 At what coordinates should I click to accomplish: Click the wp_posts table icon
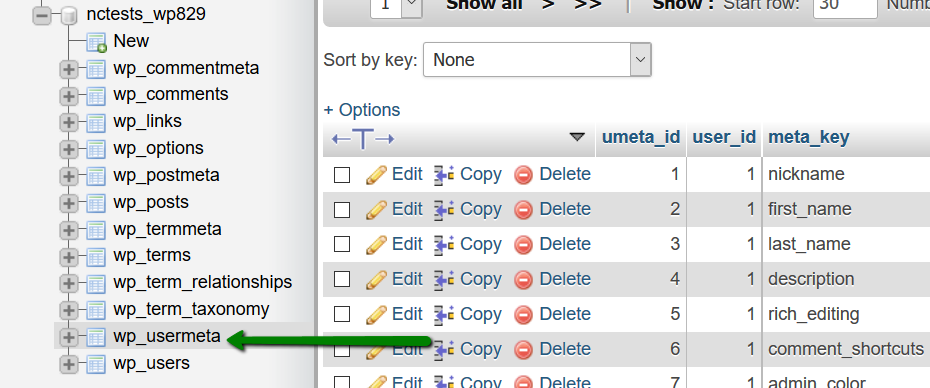coord(95,202)
